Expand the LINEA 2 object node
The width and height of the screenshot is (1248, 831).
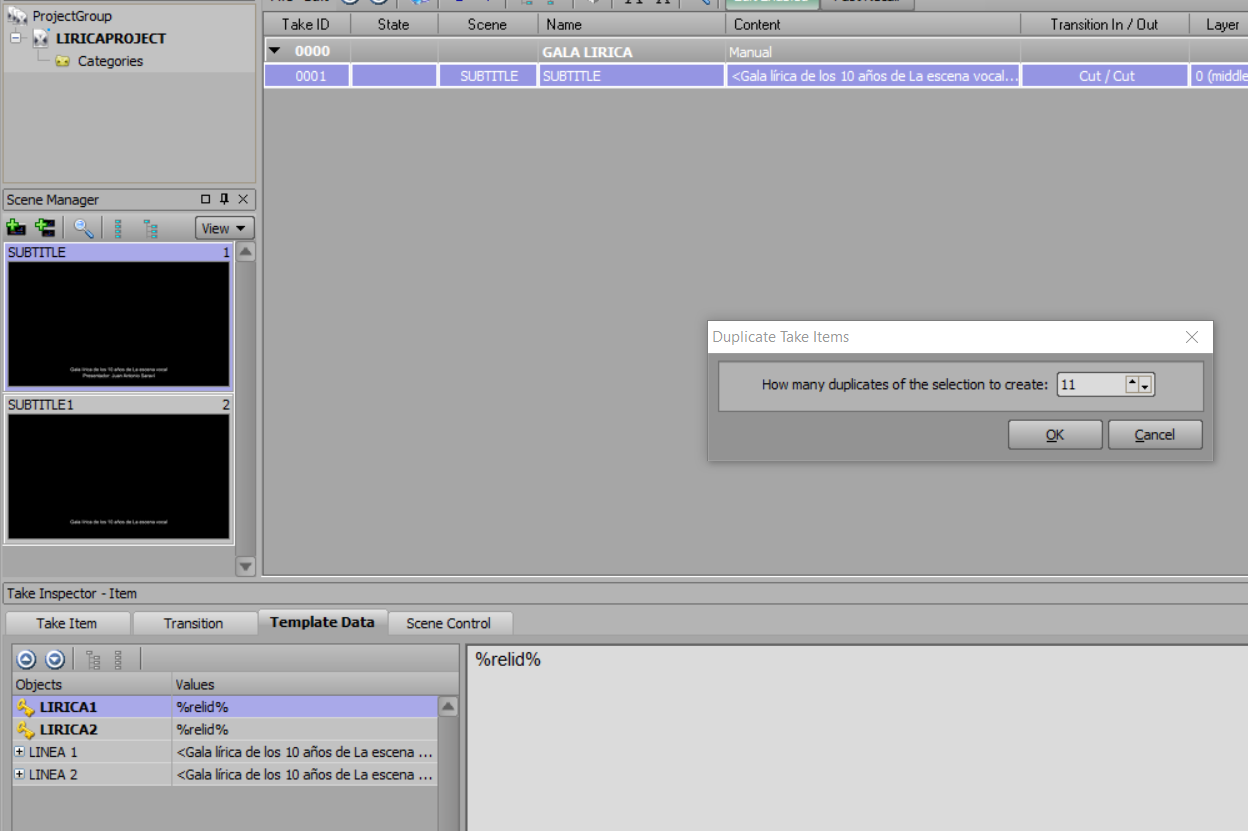click(x=20, y=774)
